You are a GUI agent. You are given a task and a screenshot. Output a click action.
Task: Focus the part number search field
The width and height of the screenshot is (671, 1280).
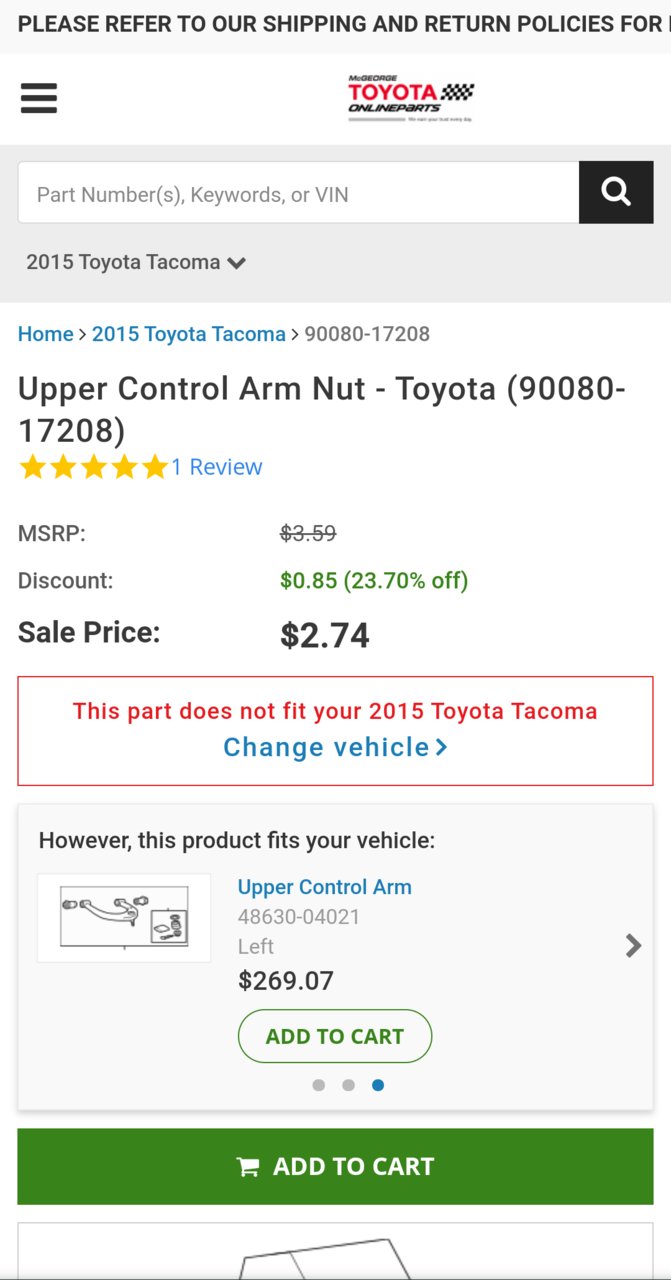(298, 192)
